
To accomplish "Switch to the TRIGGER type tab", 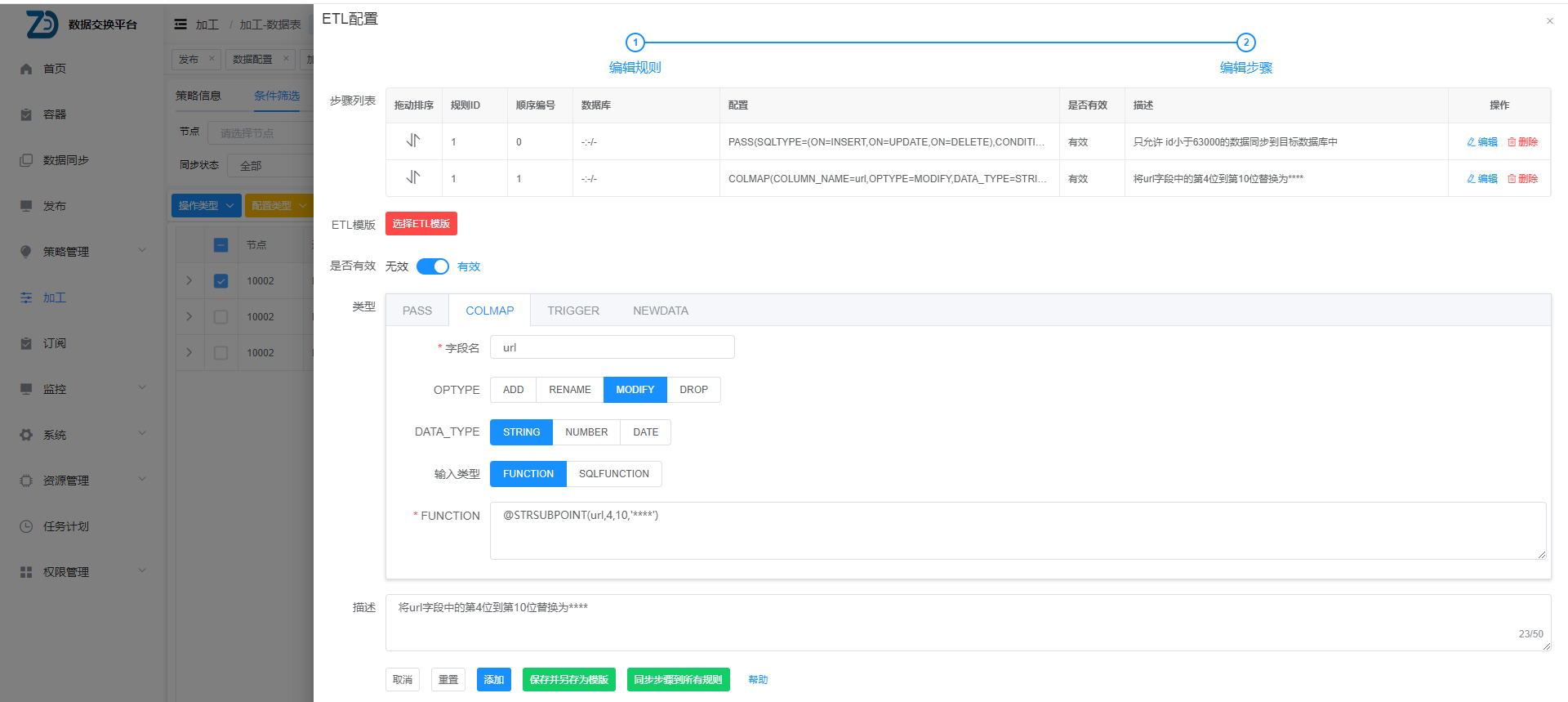I will [x=573, y=311].
